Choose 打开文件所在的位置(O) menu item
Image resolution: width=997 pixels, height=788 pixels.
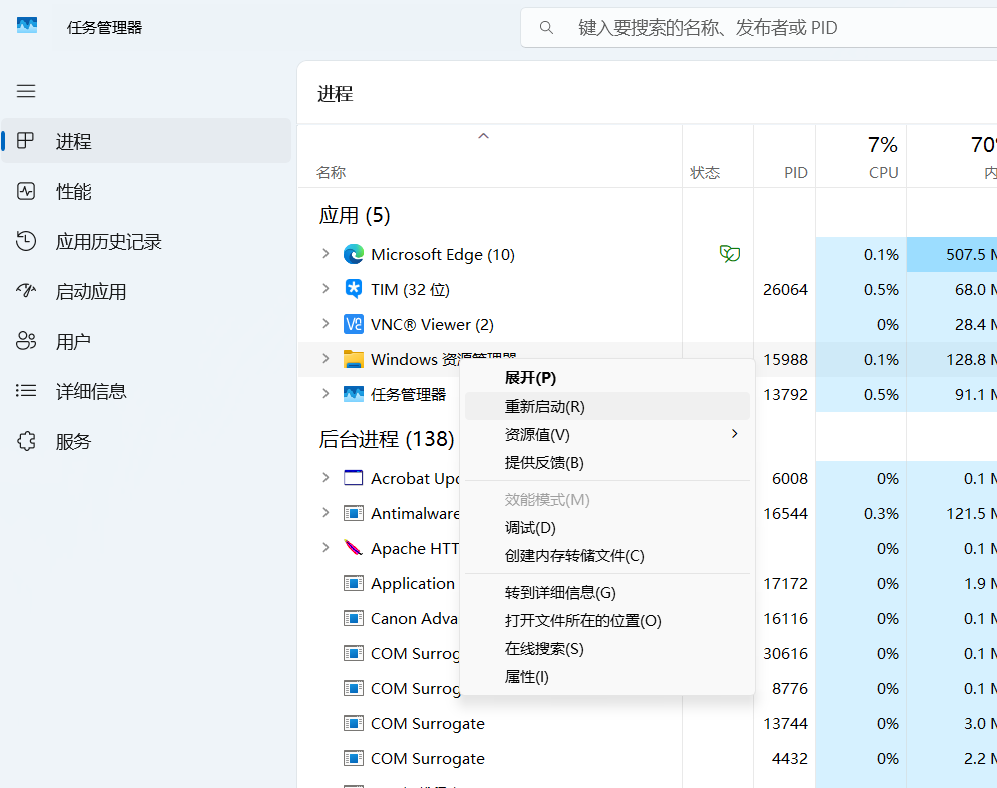pyautogui.click(x=607, y=620)
